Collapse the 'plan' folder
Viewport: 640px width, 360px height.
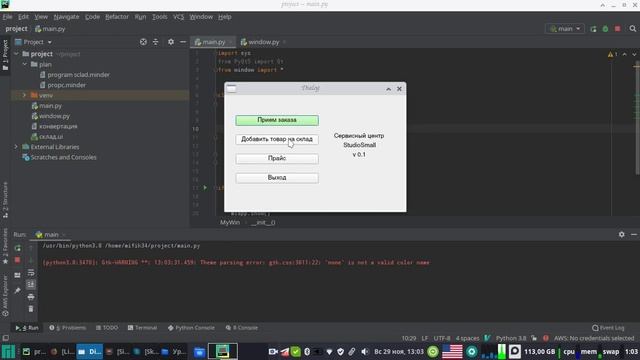(24, 64)
